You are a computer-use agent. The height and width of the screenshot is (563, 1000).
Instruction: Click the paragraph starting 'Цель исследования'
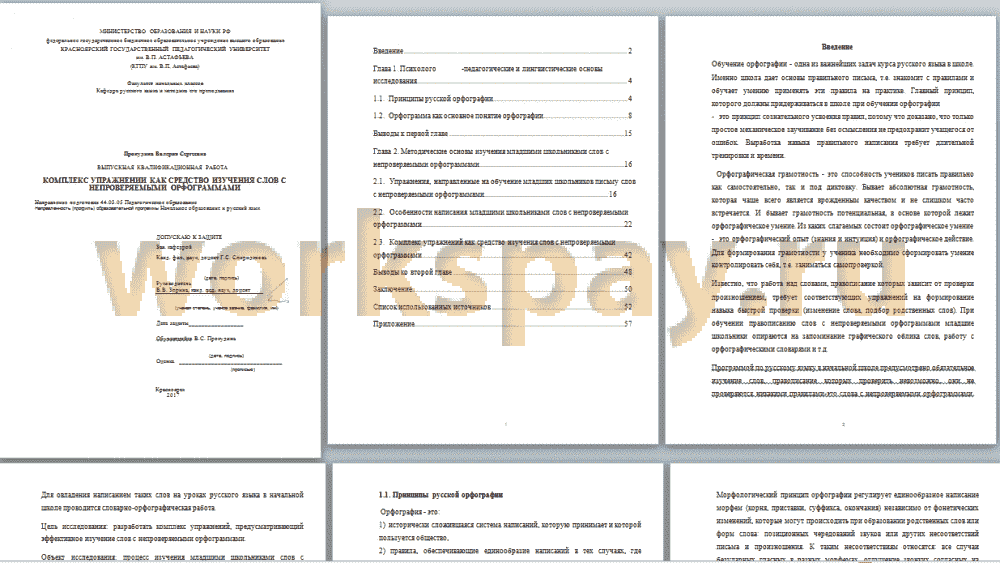172,532
